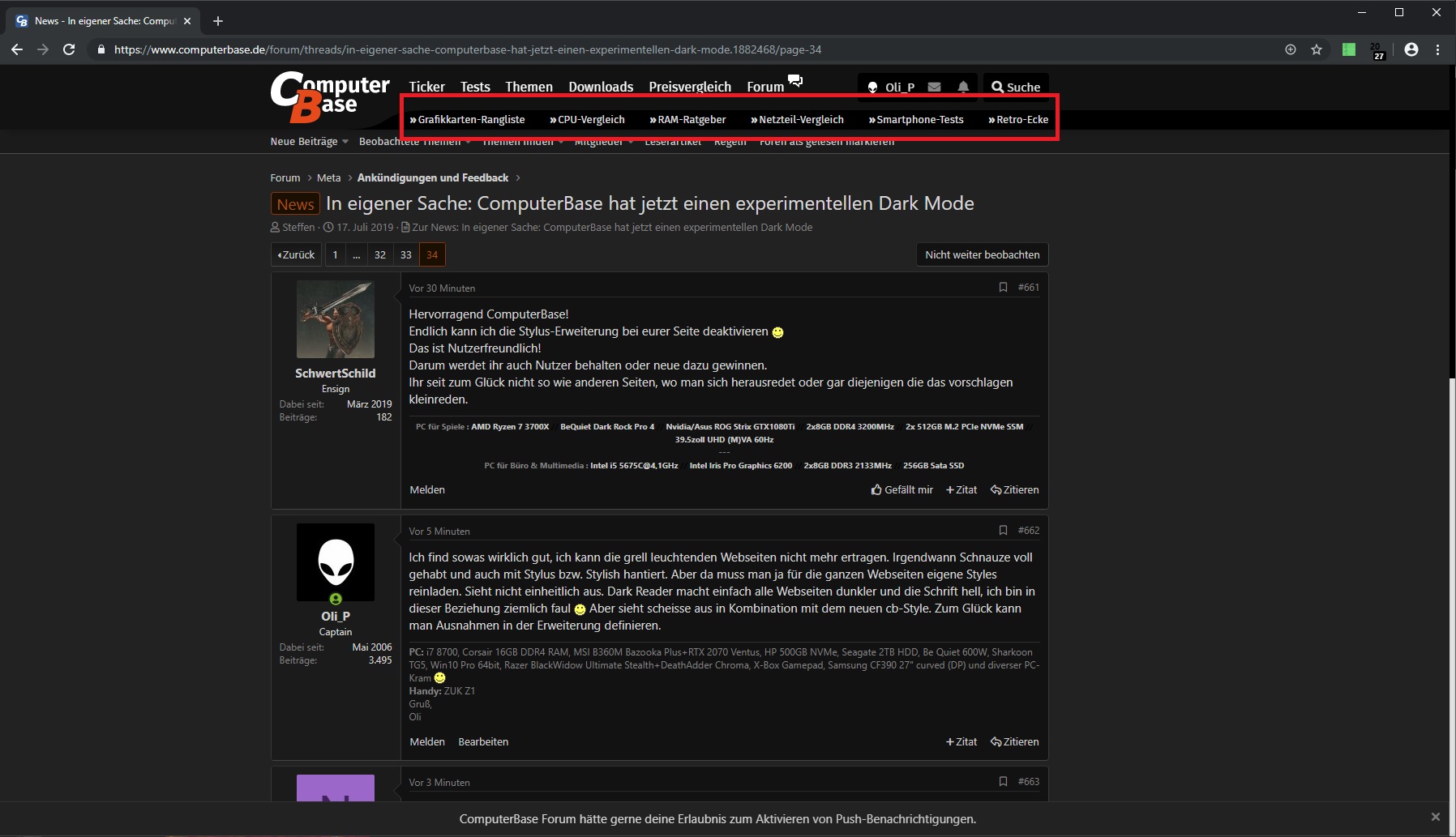Open Oli_P alien avatar in post #662
The height and width of the screenshot is (837, 1456).
336,562
